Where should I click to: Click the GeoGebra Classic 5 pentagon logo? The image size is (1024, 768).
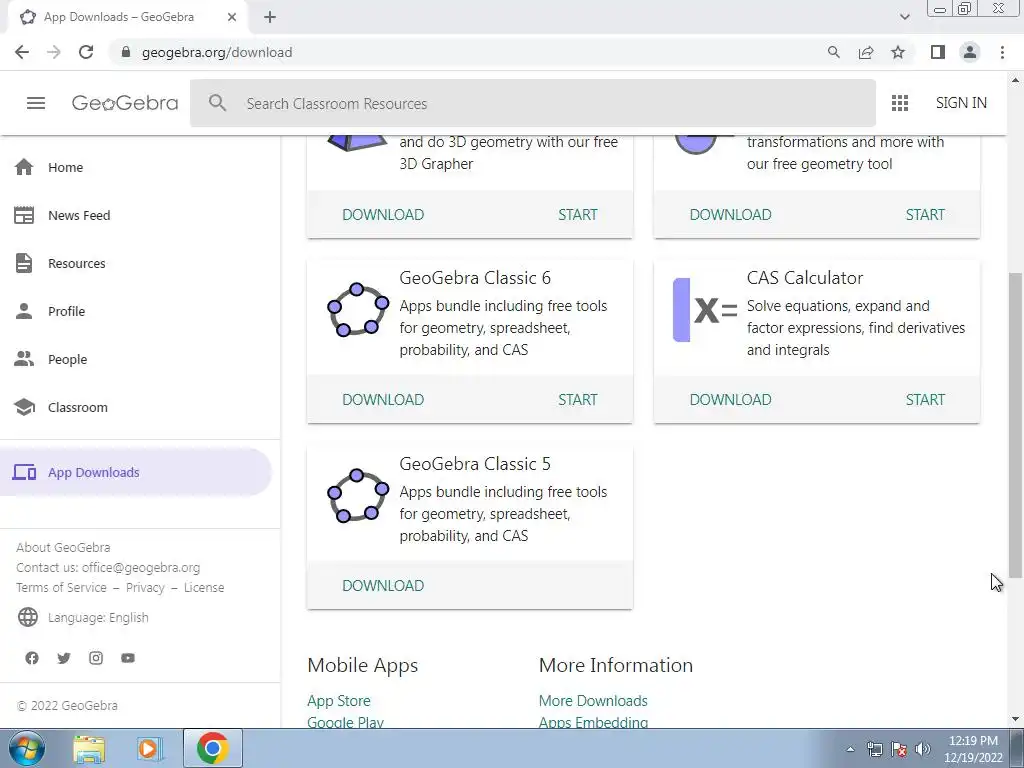[358, 496]
